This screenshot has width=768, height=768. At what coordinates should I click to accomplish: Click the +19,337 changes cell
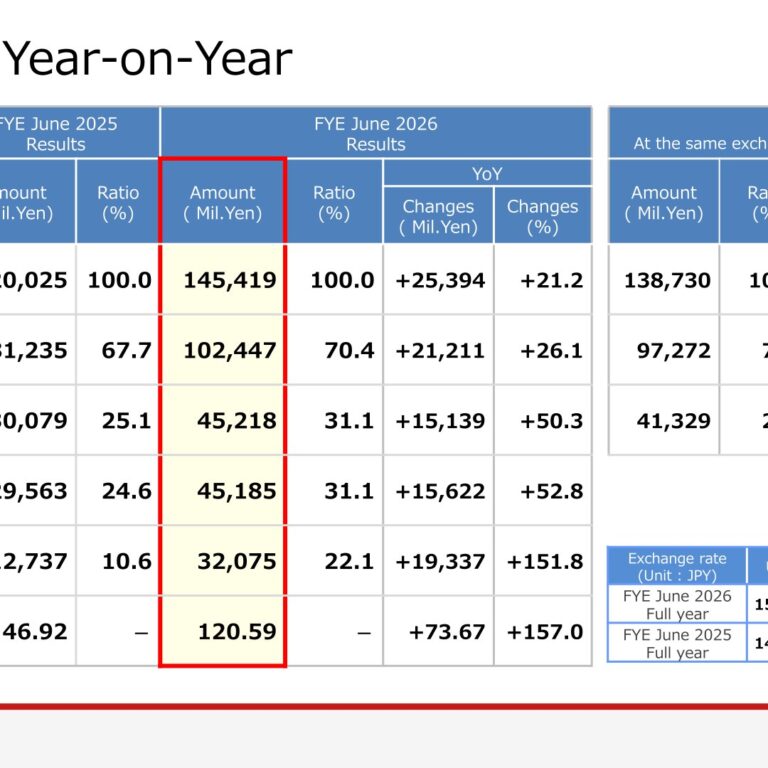click(x=438, y=560)
